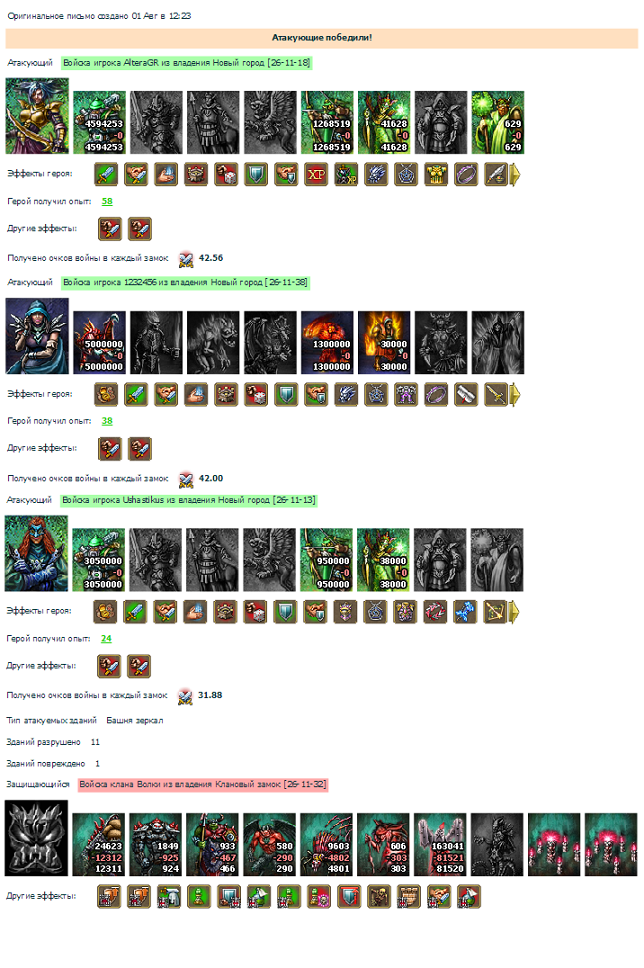Click the dice effect icon for AlteraGR hero

226,175
